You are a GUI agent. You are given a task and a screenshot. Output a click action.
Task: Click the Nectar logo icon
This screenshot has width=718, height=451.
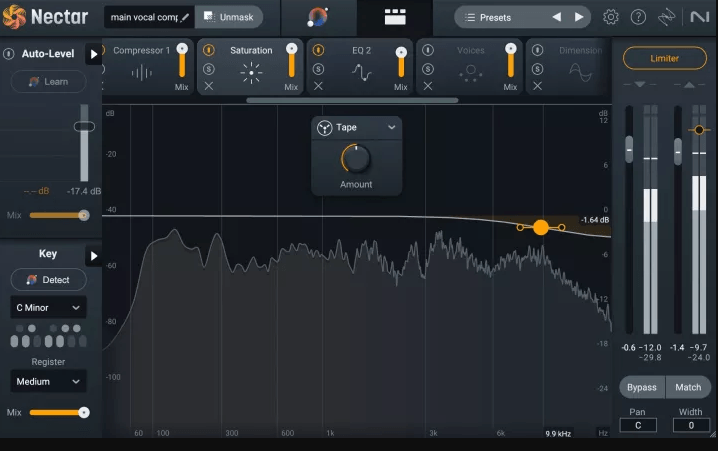pyautogui.click(x=14, y=17)
